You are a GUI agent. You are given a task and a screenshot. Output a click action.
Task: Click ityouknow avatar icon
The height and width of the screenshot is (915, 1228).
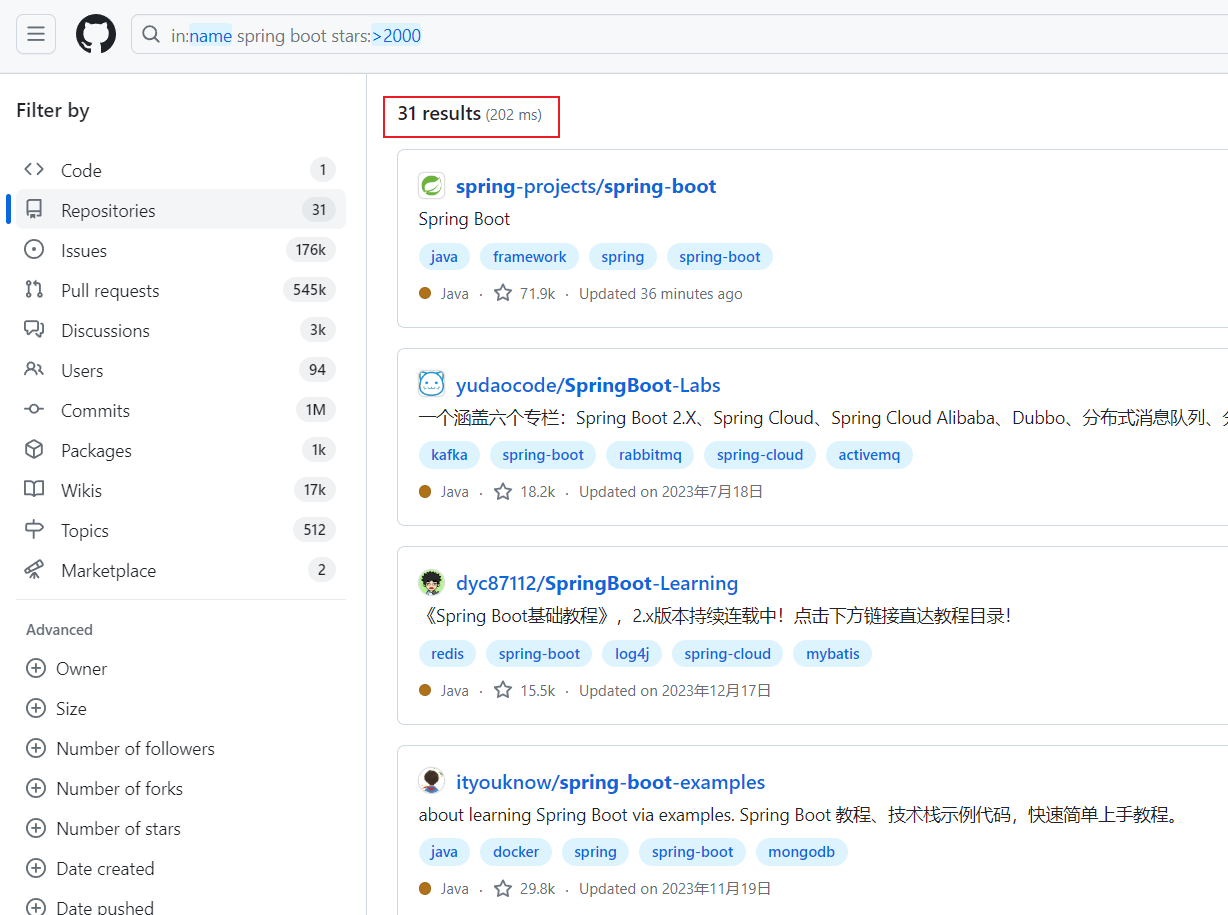[431, 781]
